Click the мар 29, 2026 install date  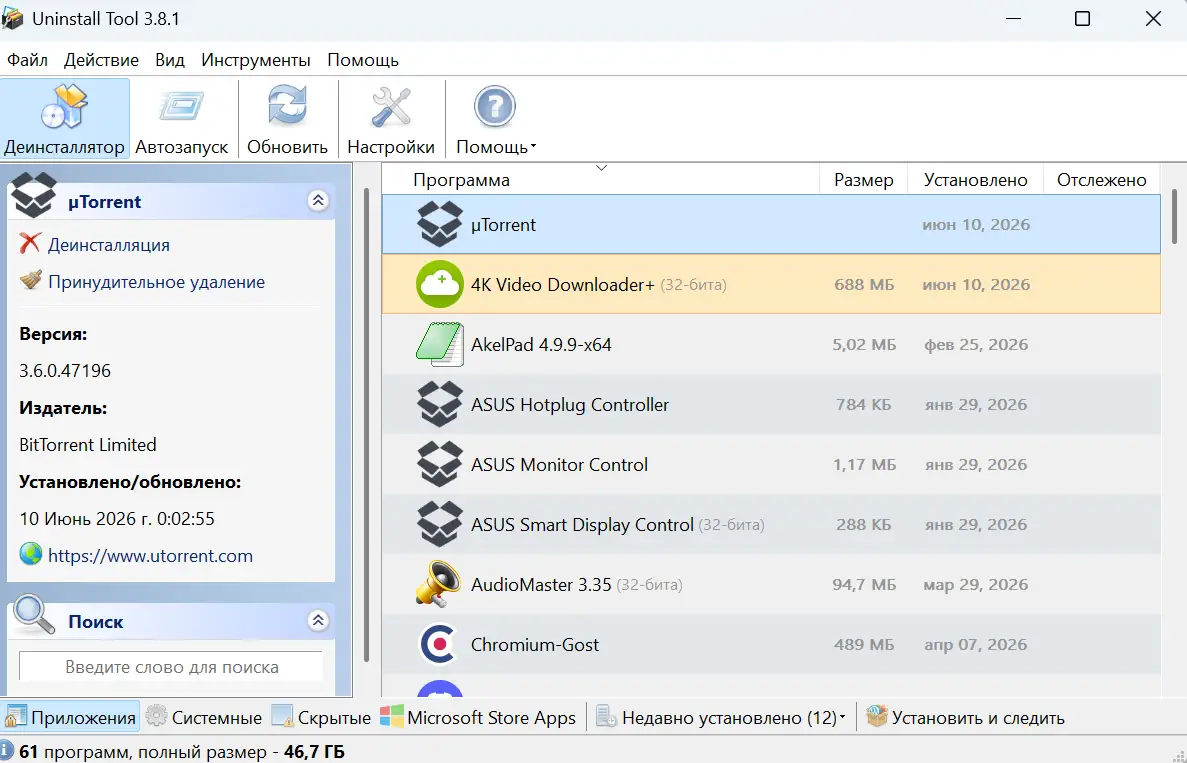pyautogui.click(x=976, y=584)
